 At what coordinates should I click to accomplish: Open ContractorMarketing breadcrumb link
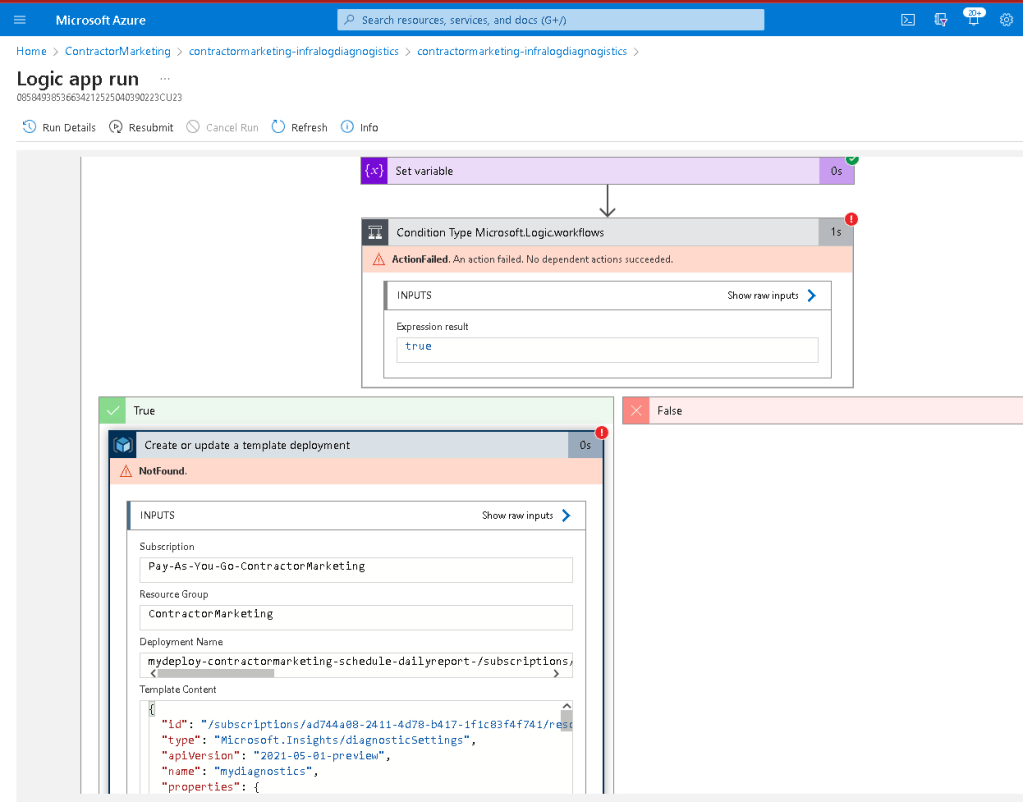[x=117, y=51]
